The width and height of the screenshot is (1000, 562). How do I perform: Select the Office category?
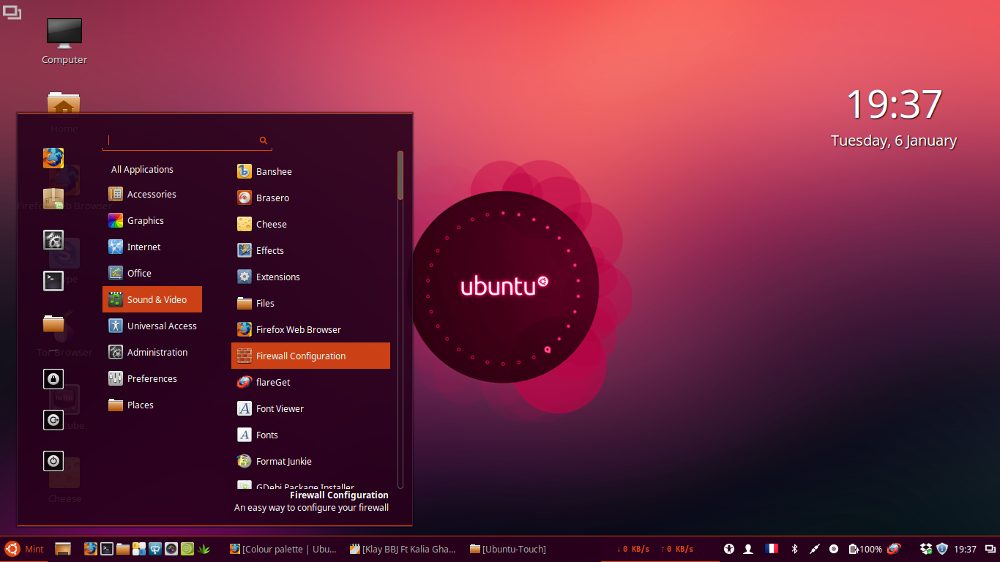click(152, 273)
